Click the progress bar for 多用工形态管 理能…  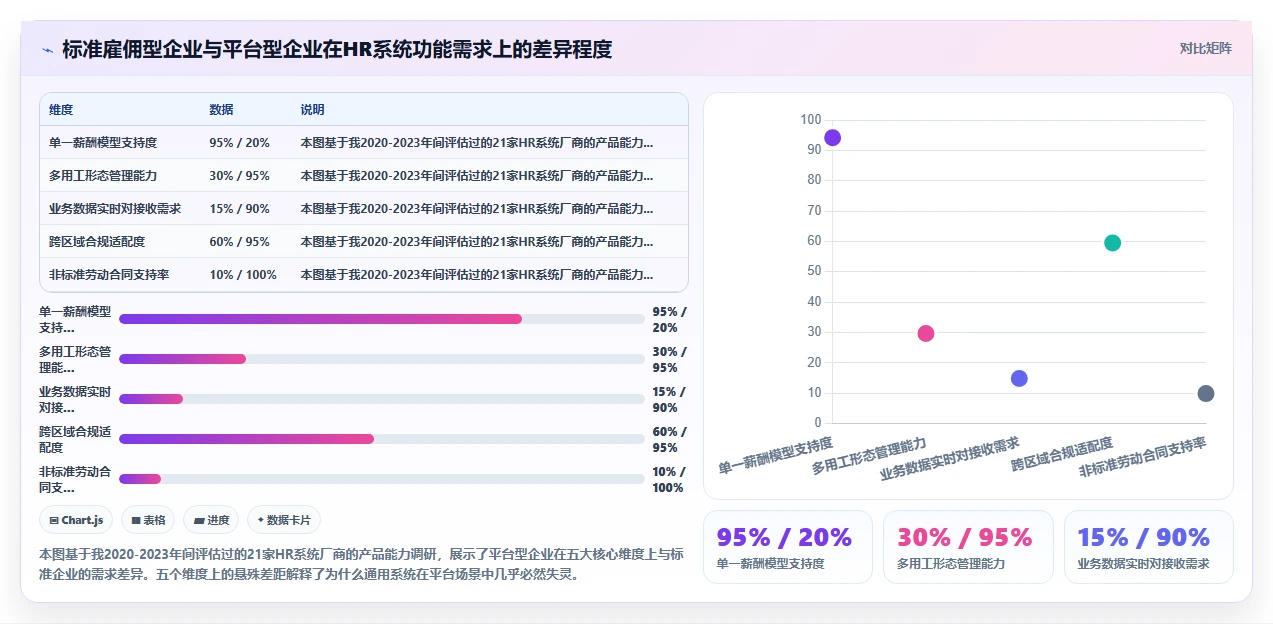pyautogui.click(x=381, y=359)
